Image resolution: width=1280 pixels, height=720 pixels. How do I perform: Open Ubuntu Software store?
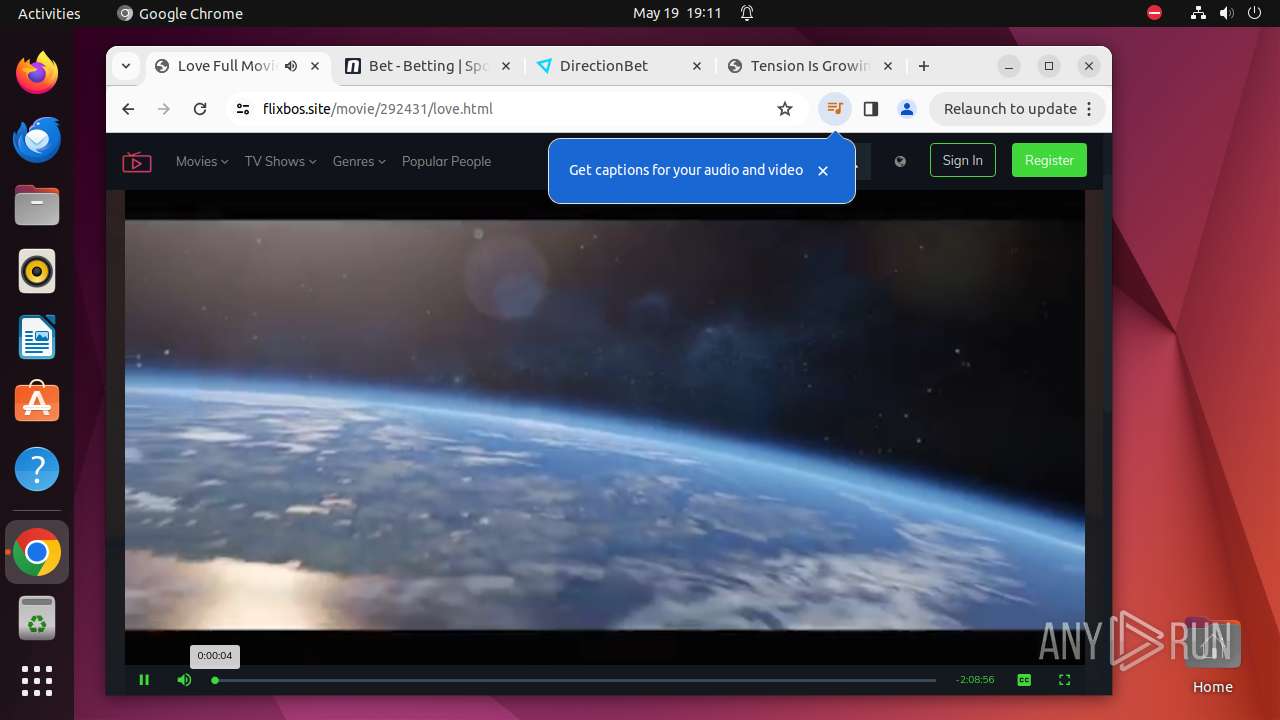(37, 403)
